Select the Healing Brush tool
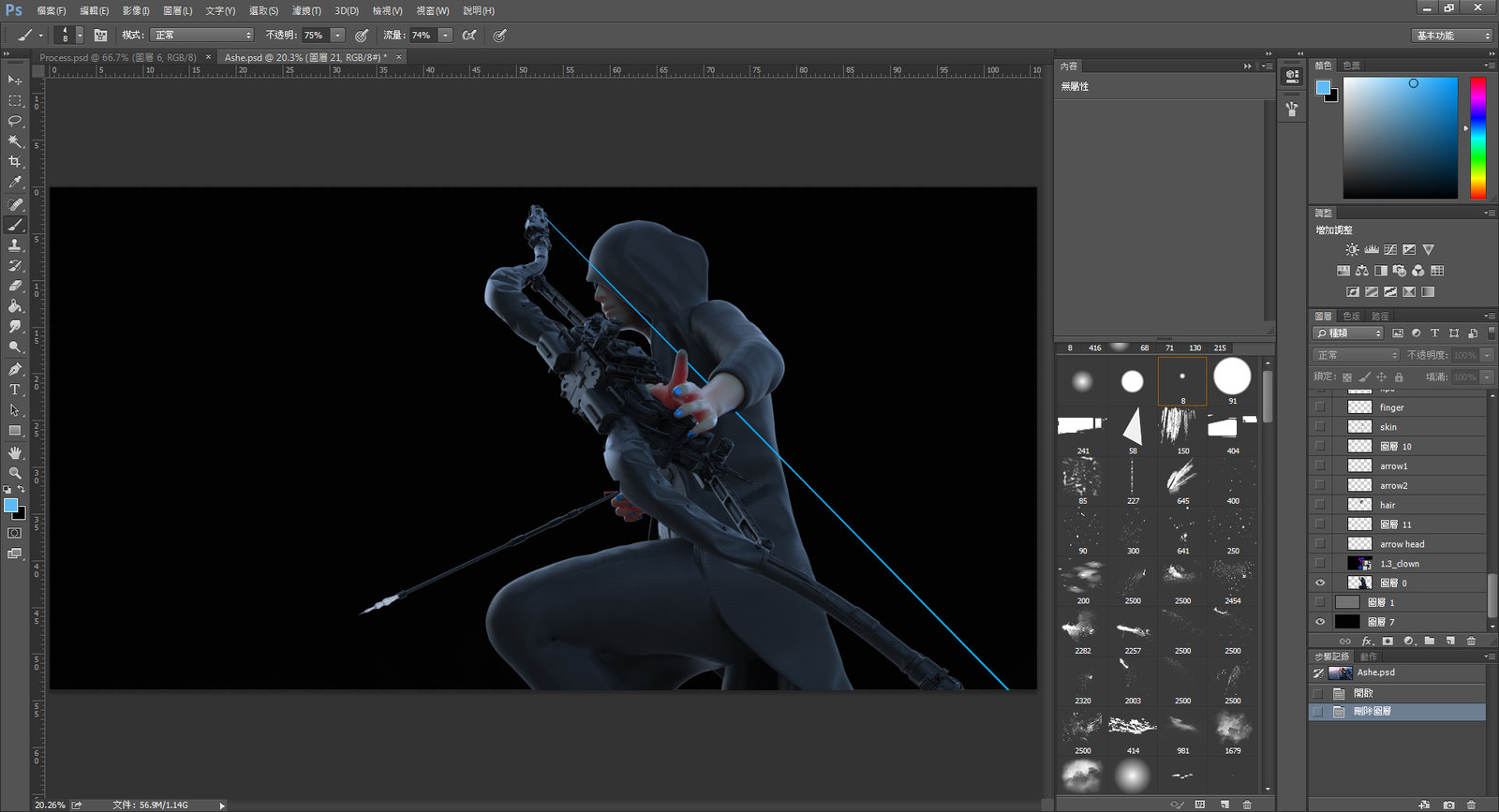The height and width of the screenshot is (812, 1499). click(x=15, y=204)
